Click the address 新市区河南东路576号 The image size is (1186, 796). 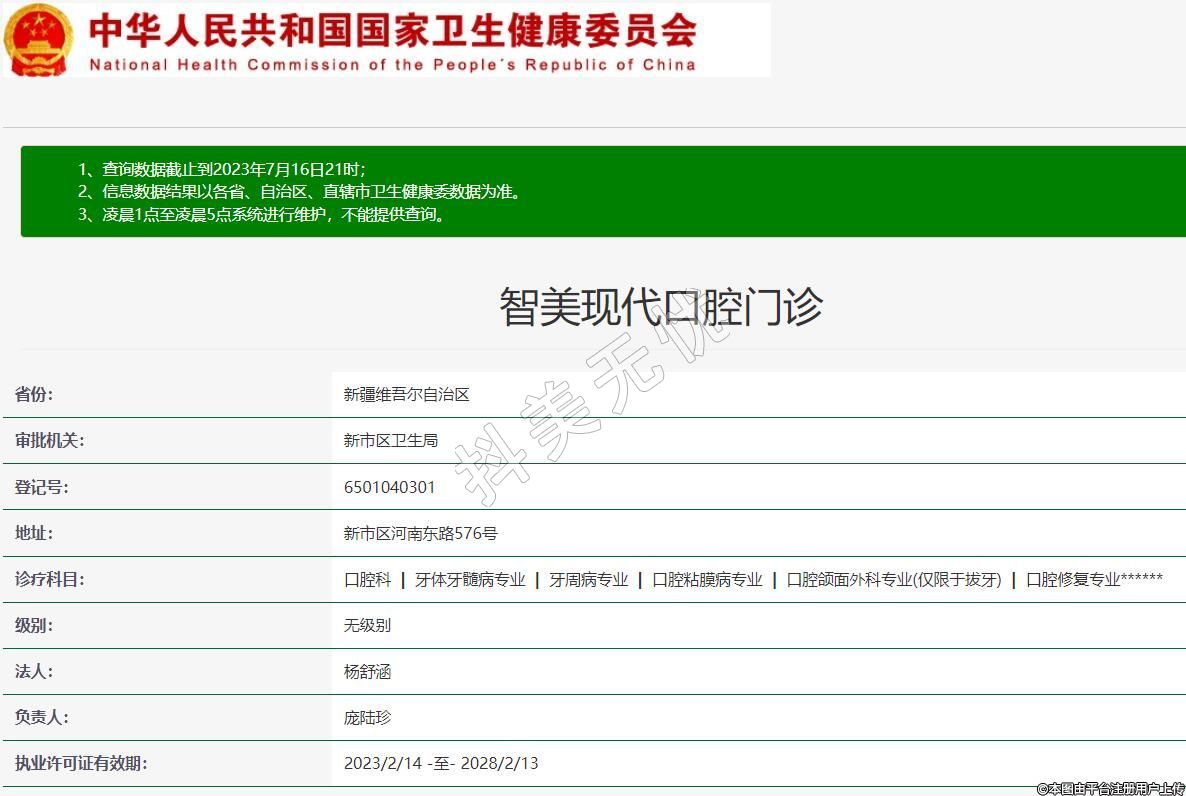[x=420, y=534]
